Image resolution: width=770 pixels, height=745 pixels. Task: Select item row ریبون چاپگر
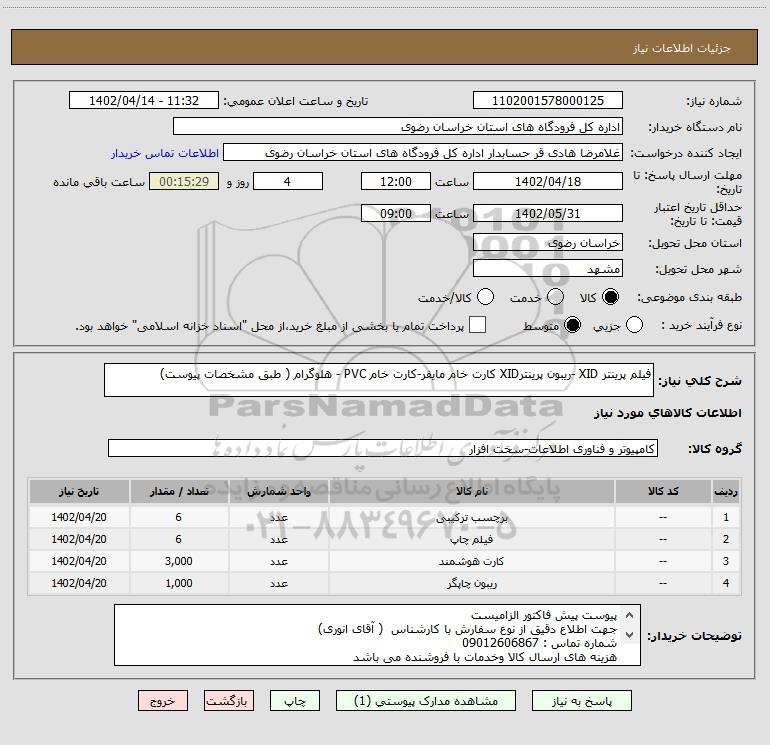[x=385, y=583]
